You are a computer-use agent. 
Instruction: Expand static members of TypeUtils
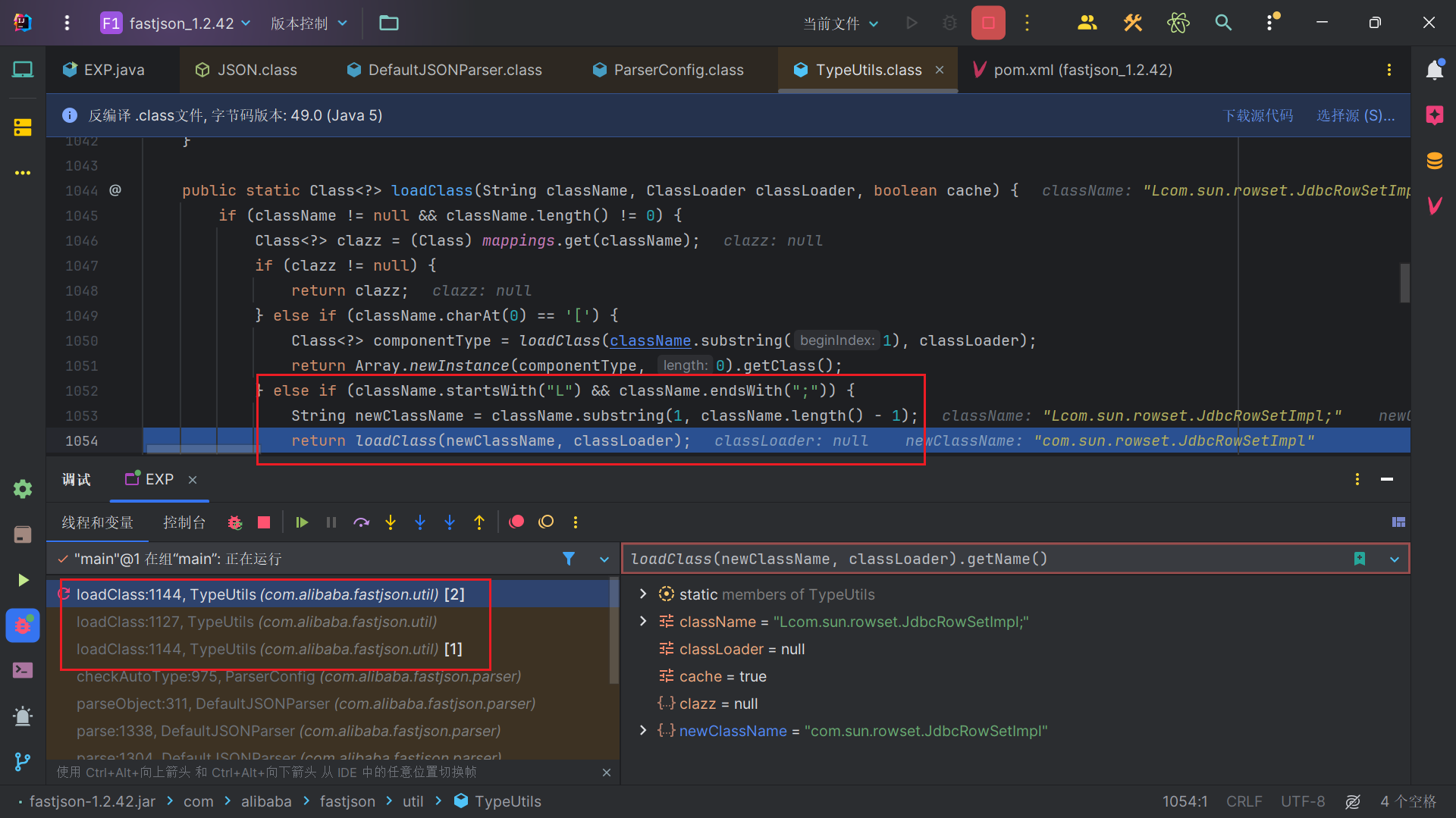tap(643, 594)
